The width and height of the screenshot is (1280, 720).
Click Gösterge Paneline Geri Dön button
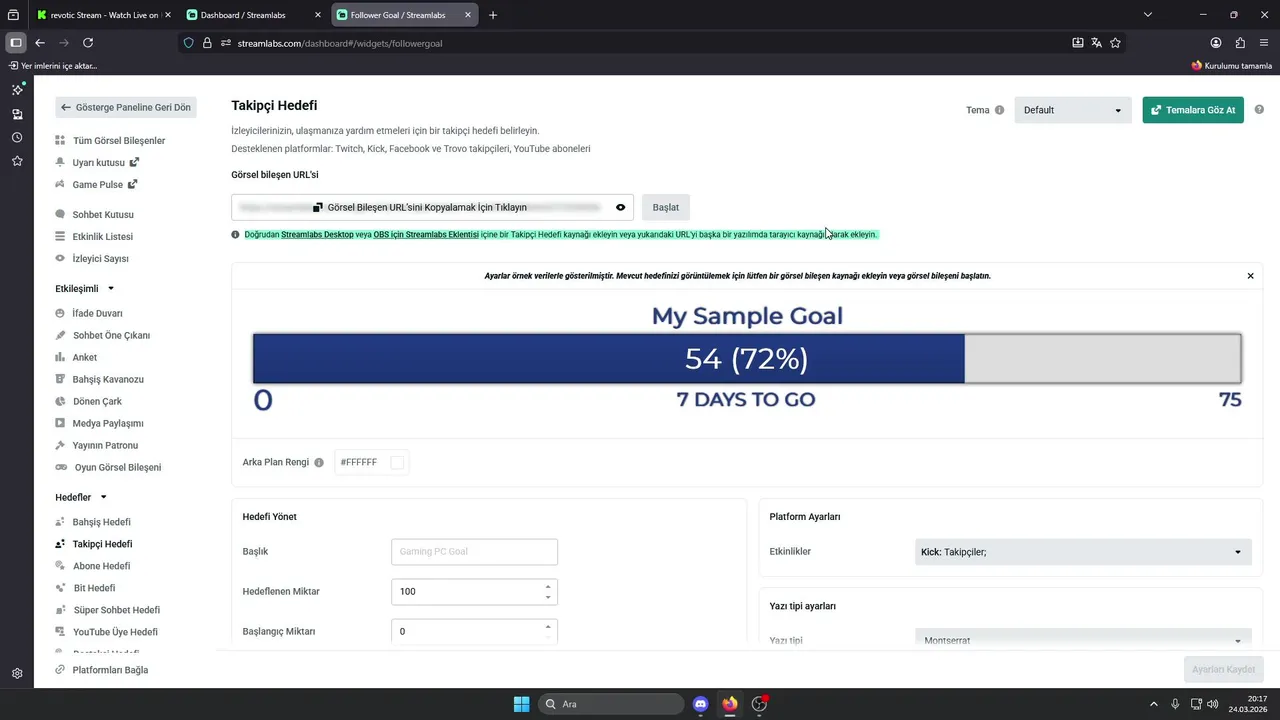coord(126,107)
